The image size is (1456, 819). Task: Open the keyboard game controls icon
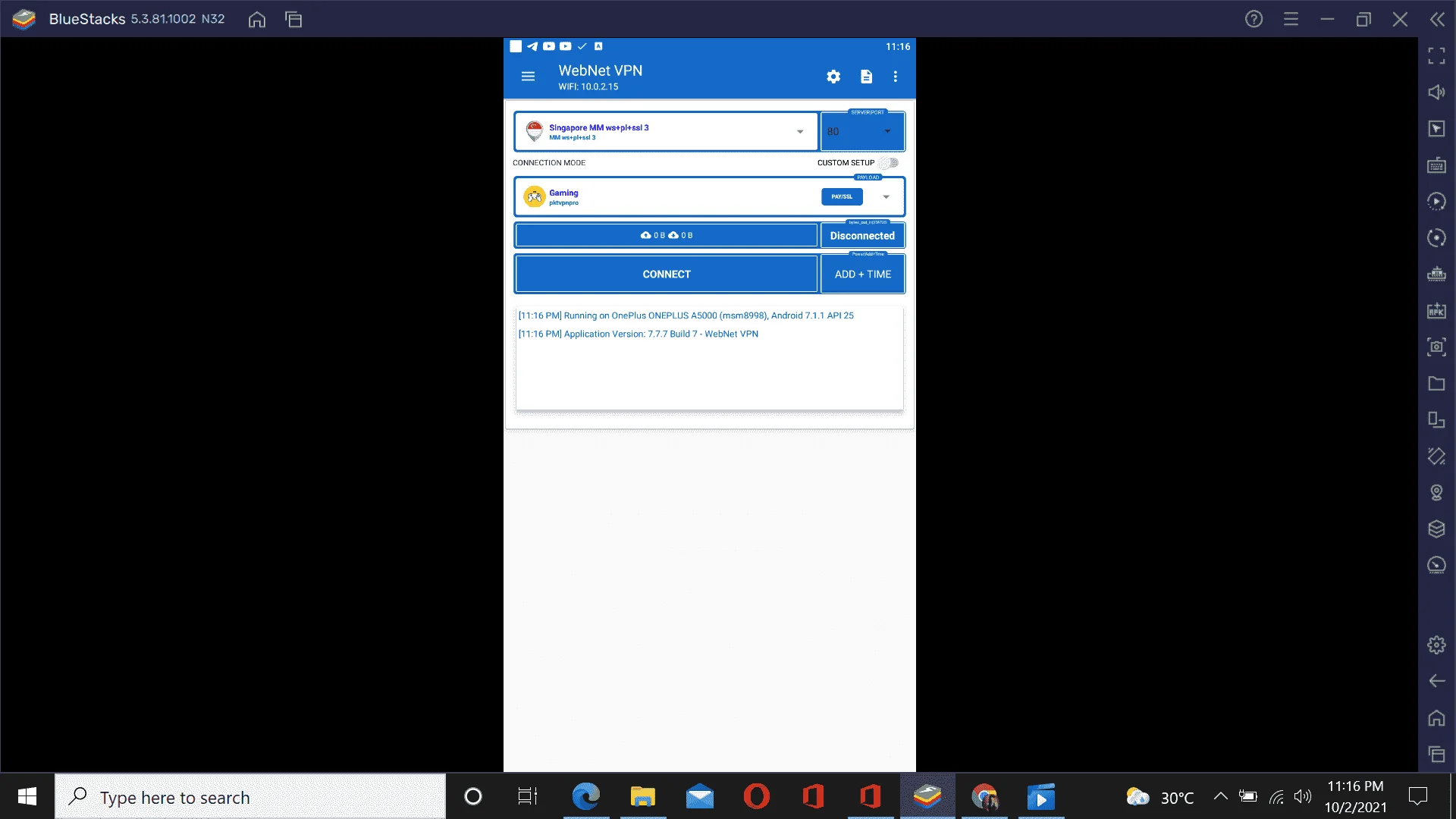pos(1436,165)
